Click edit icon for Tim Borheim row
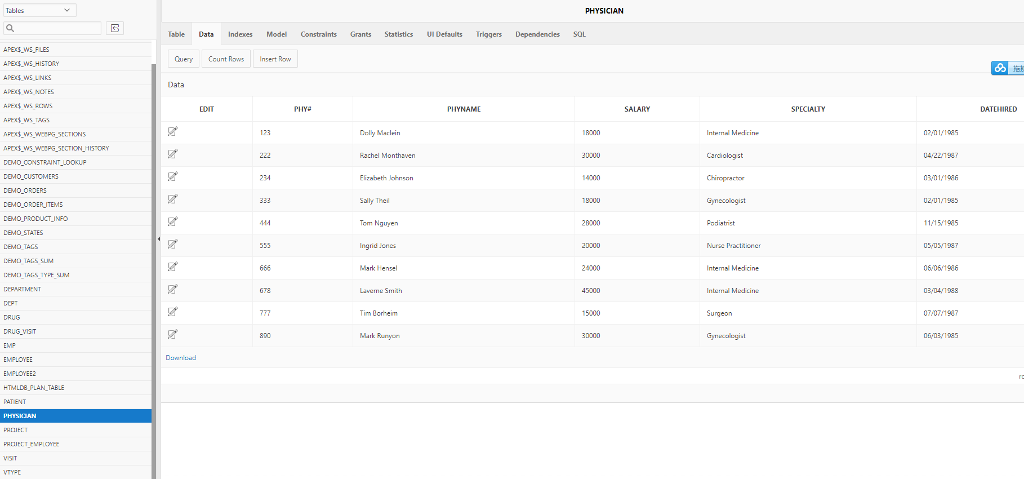Viewport: 1024px width, 479px height. click(x=172, y=312)
